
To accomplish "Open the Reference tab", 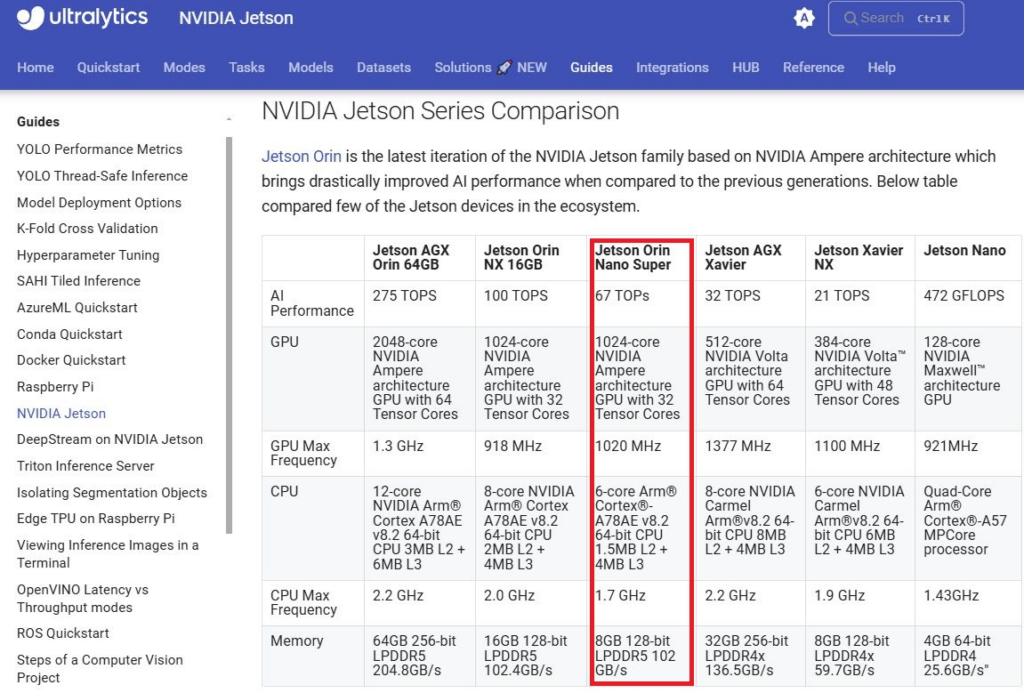I will click(x=813, y=67).
